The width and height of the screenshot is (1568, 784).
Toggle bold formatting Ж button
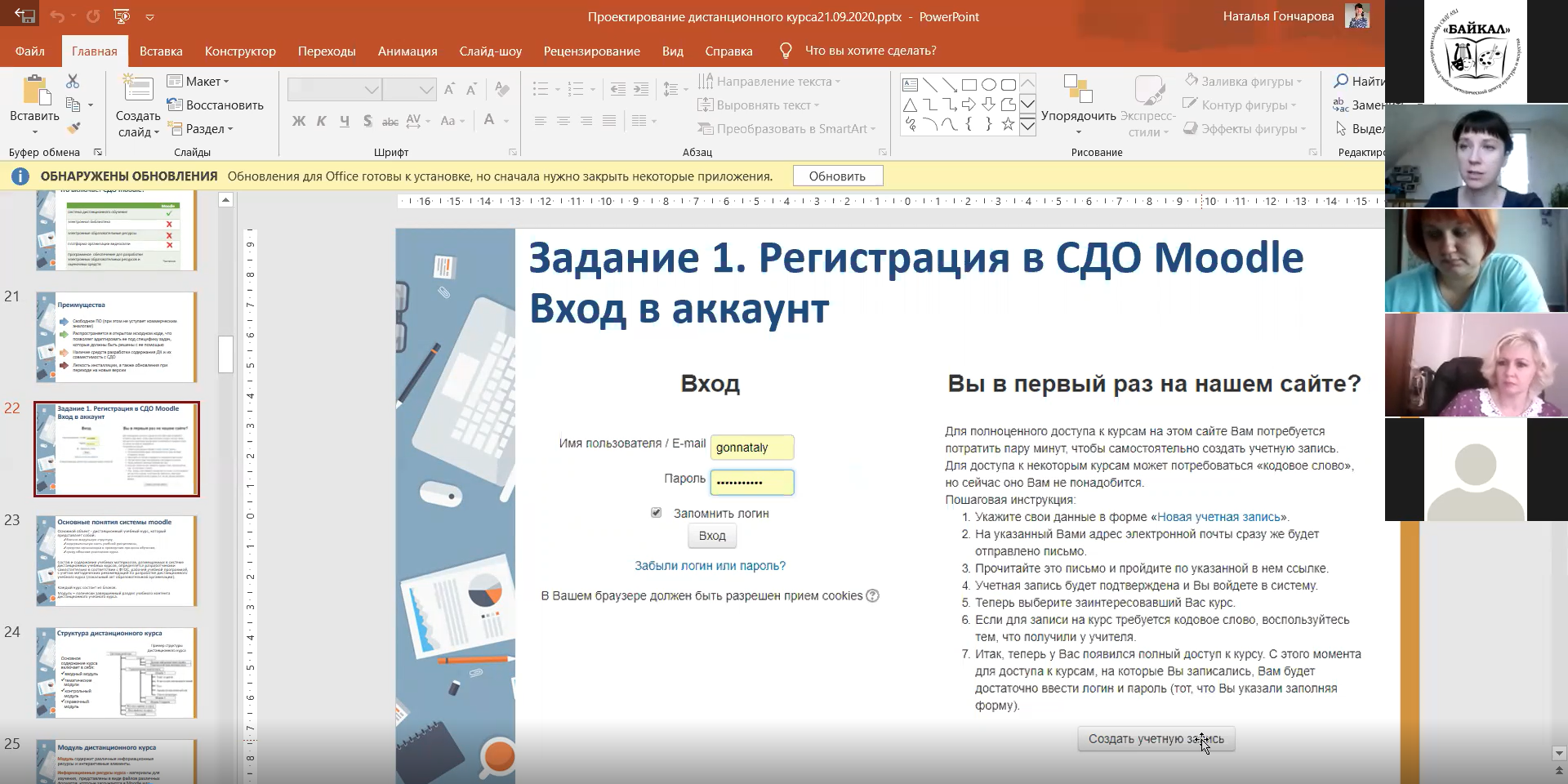click(299, 121)
